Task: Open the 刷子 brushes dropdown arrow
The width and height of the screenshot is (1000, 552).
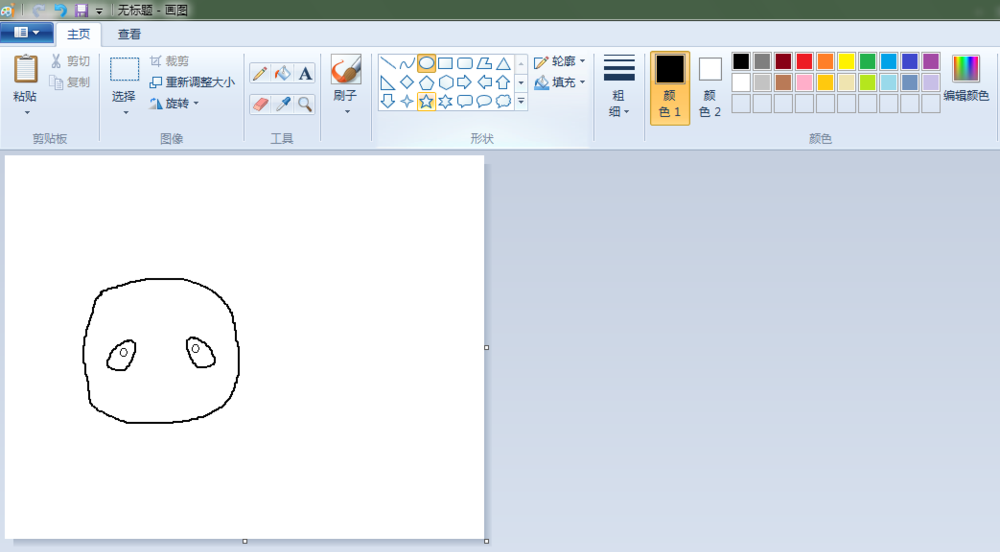Action: point(347,112)
